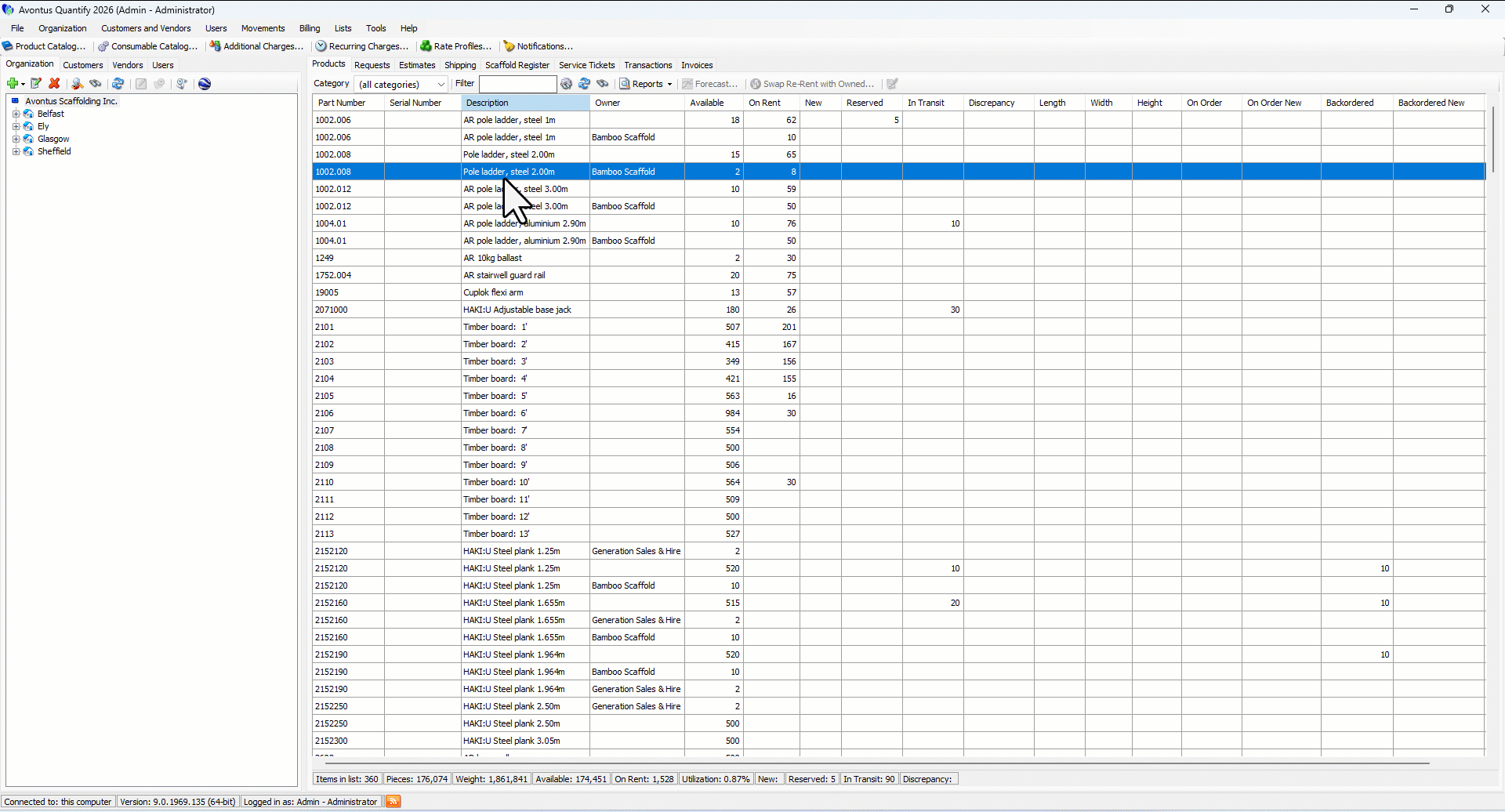Open the Reports dropdown
1505x812 pixels.
[646, 84]
